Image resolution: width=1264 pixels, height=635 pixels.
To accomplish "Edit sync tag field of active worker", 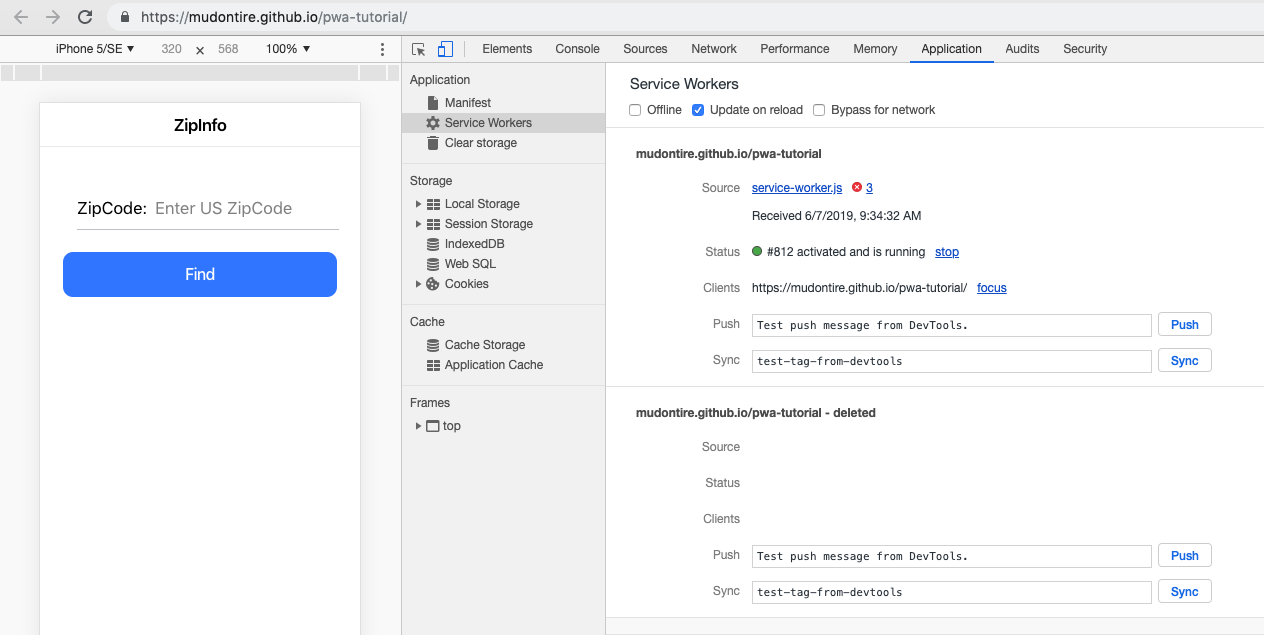I will pyautogui.click(x=952, y=361).
